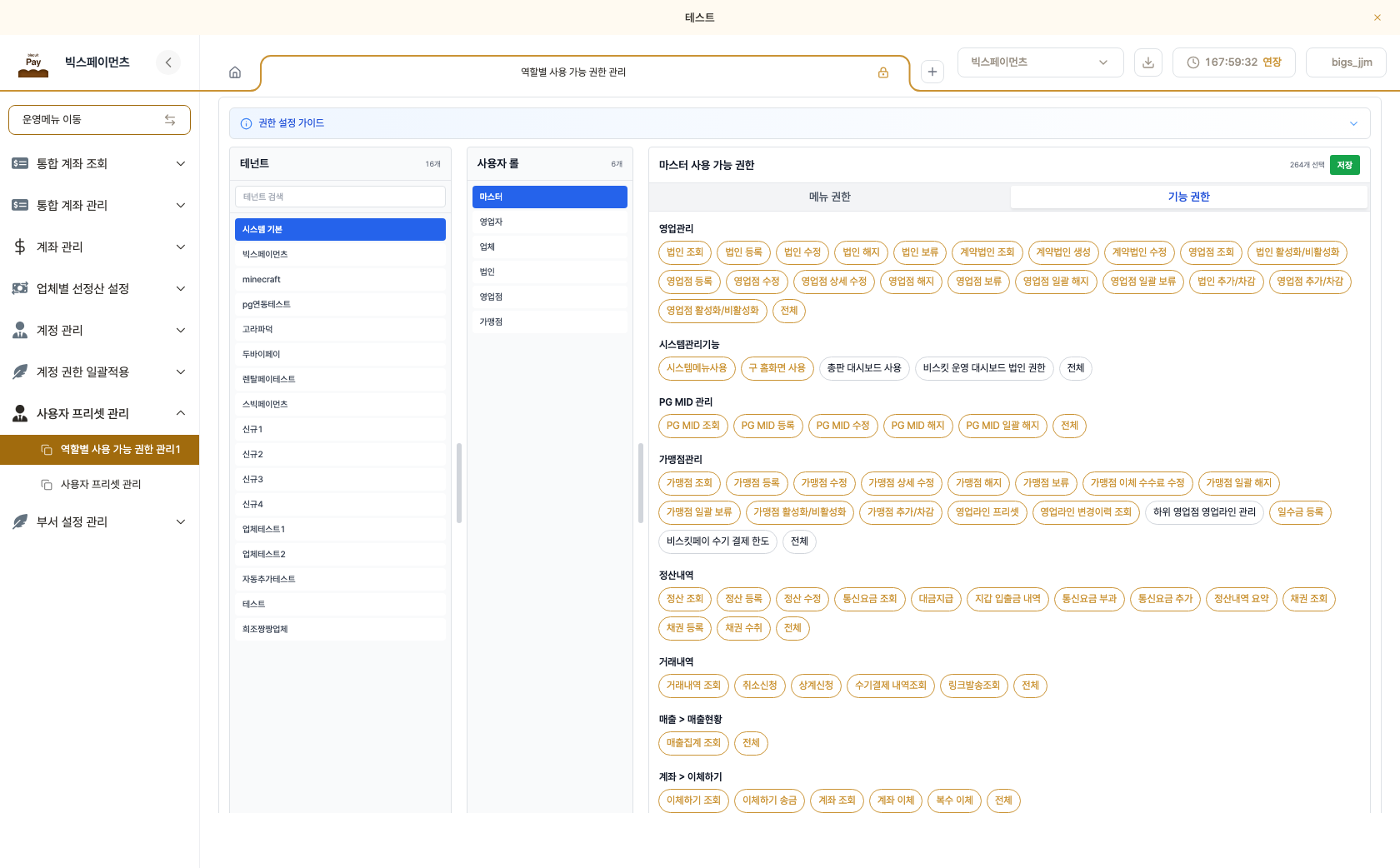Switch to the 메뉴 권한 tab

coord(830,197)
